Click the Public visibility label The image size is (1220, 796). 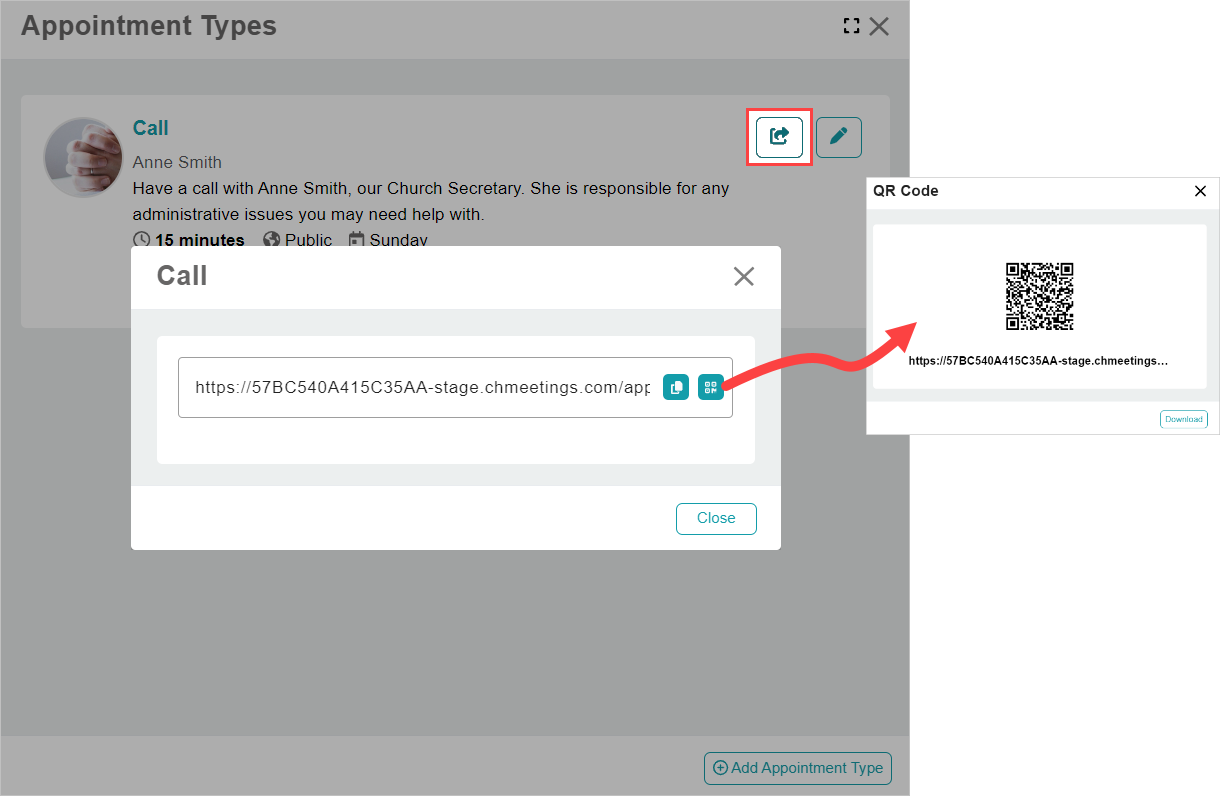click(x=298, y=240)
